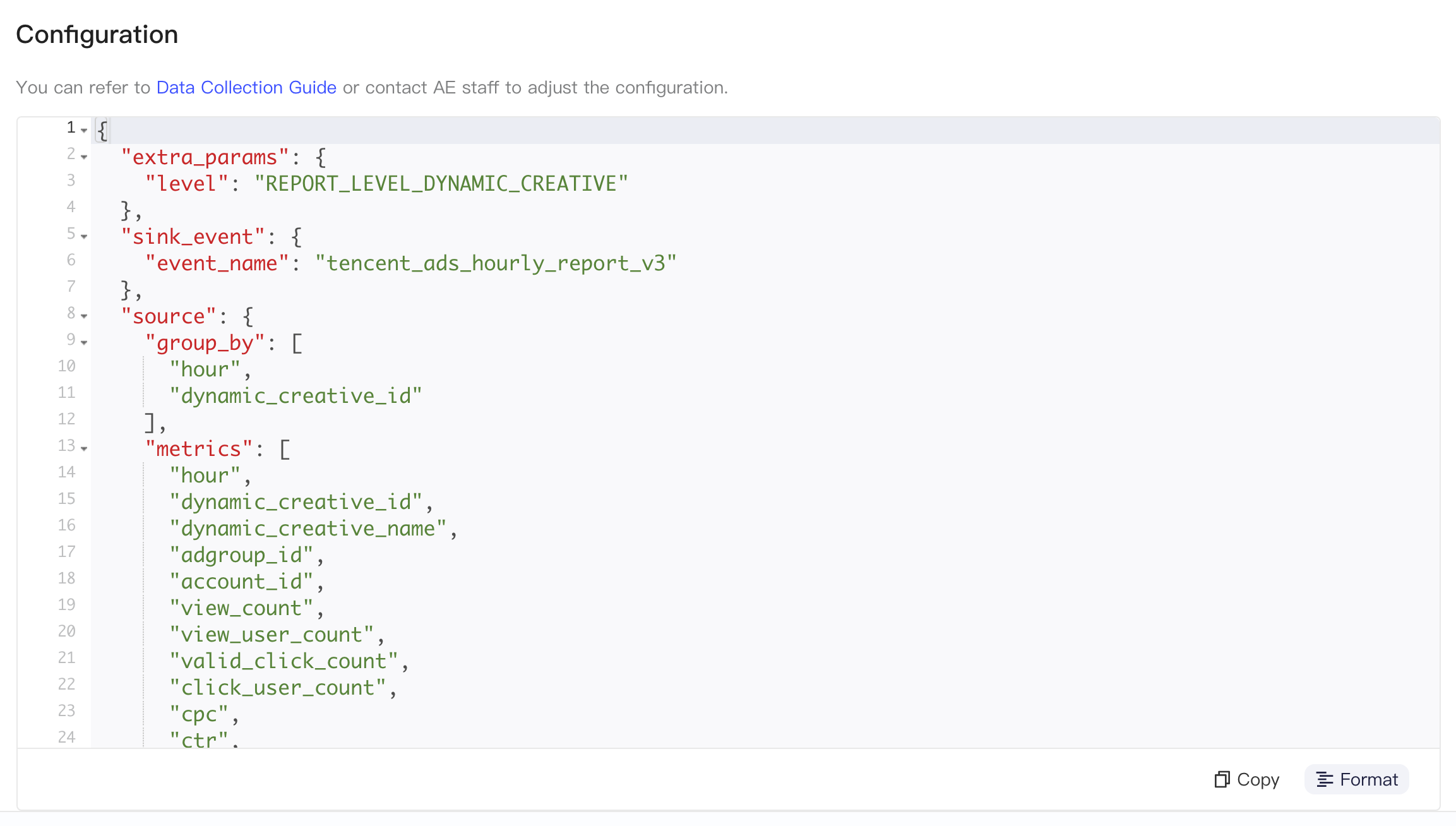Click "dynamic_creative_id" on line 15
This screenshot has width=1456, height=826.
295,501
